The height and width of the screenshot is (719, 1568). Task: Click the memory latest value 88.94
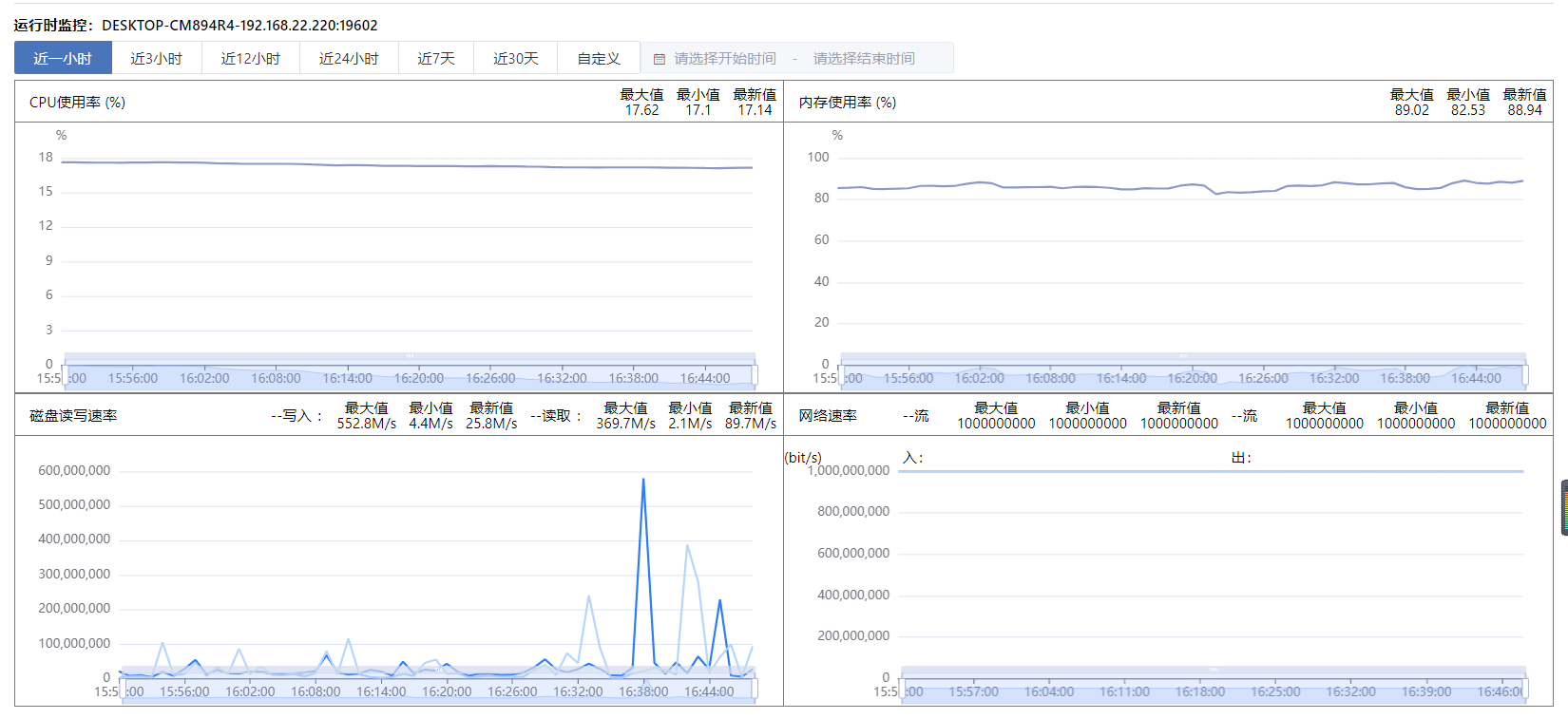click(x=1524, y=110)
